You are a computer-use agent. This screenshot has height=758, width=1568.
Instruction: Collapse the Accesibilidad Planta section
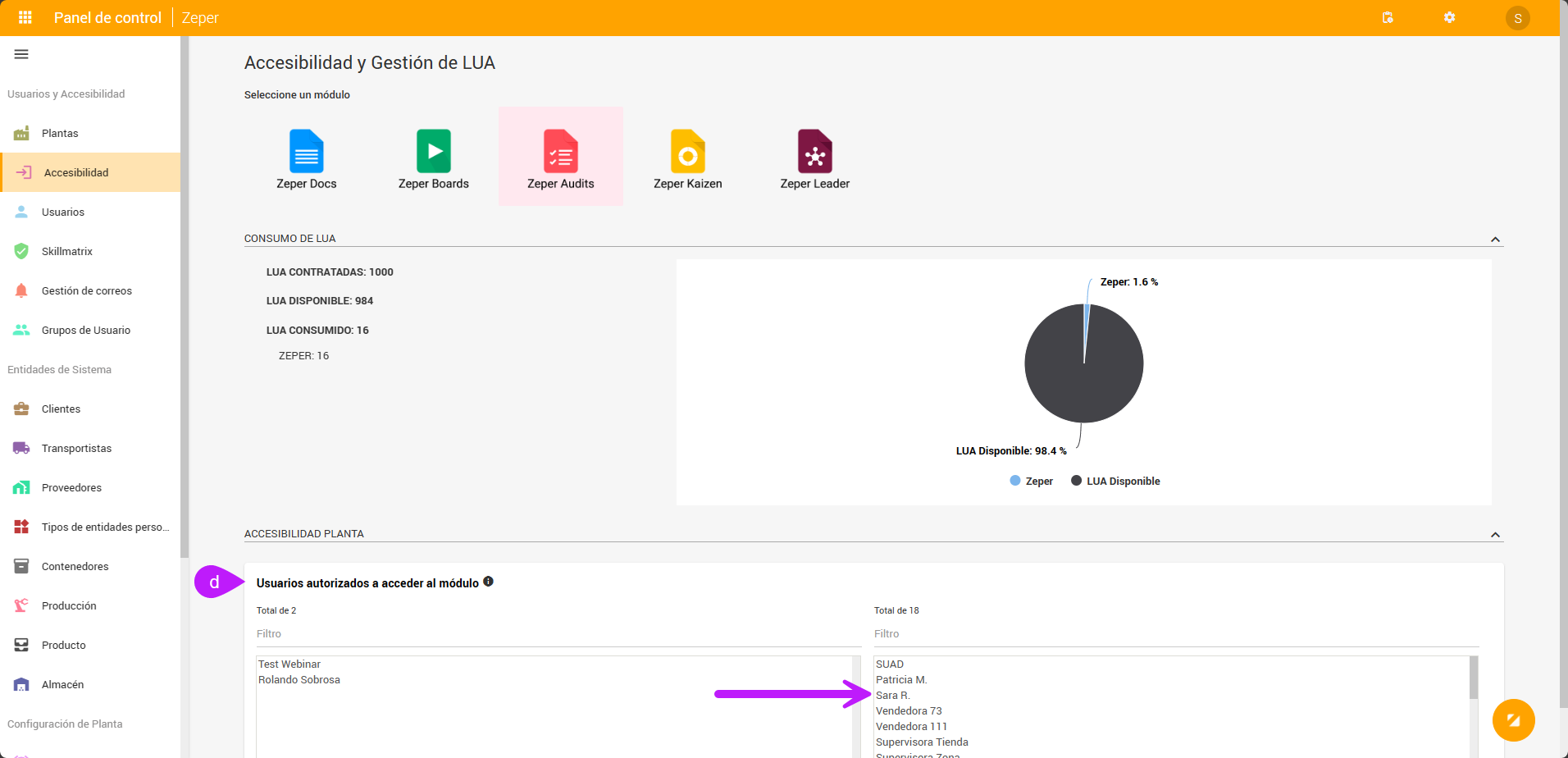coord(1495,535)
